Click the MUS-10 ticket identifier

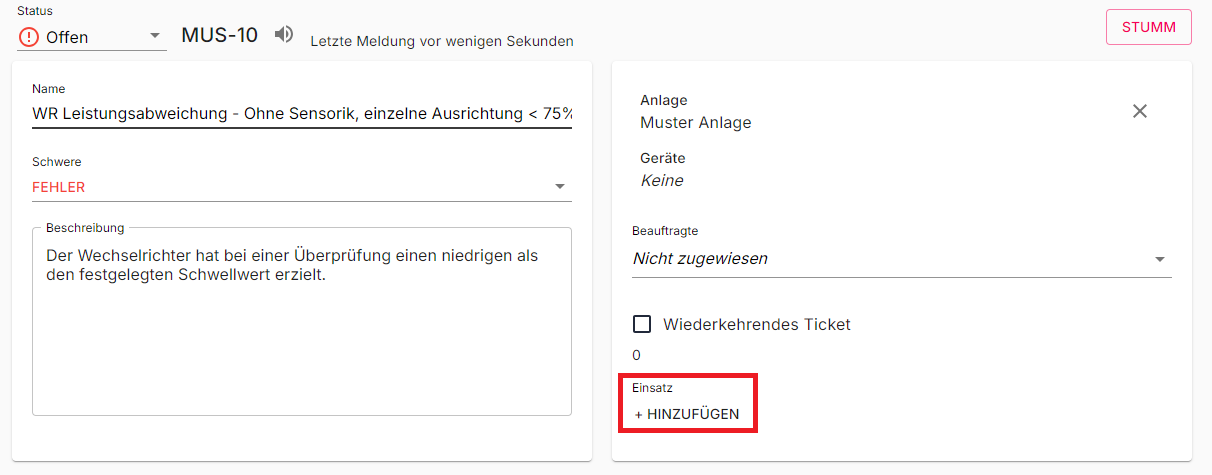pyautogui.click(x=219, y=36)
